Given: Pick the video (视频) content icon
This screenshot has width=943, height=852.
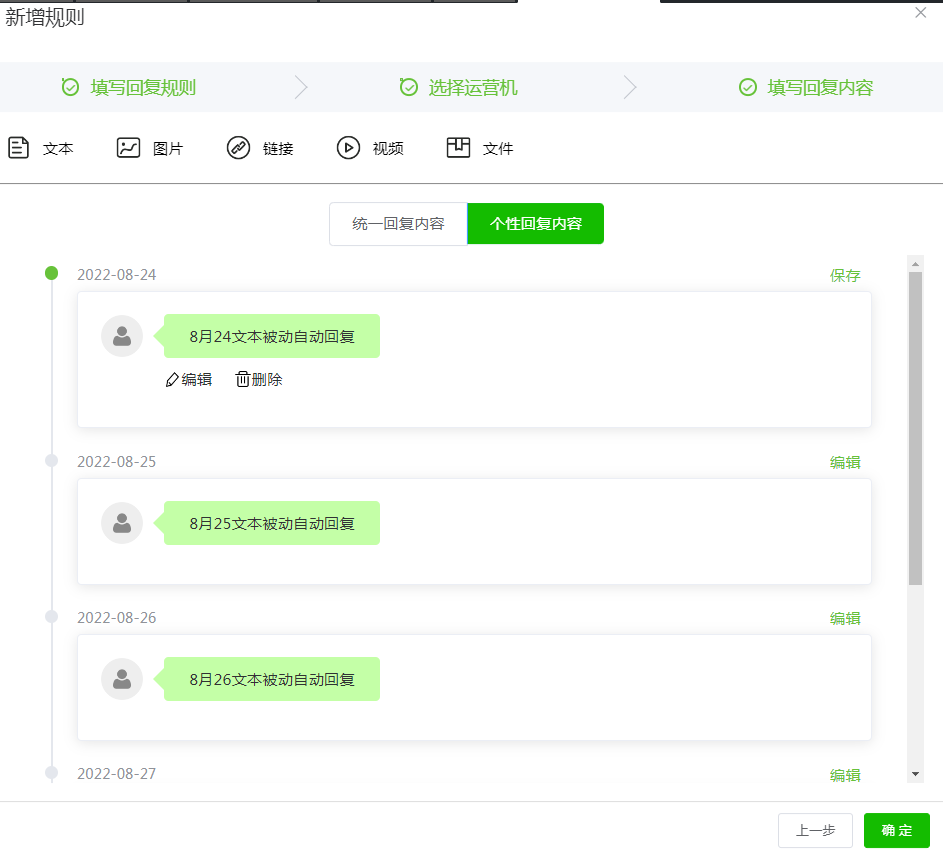Looking at the screenshot, I should click(348, 148).
